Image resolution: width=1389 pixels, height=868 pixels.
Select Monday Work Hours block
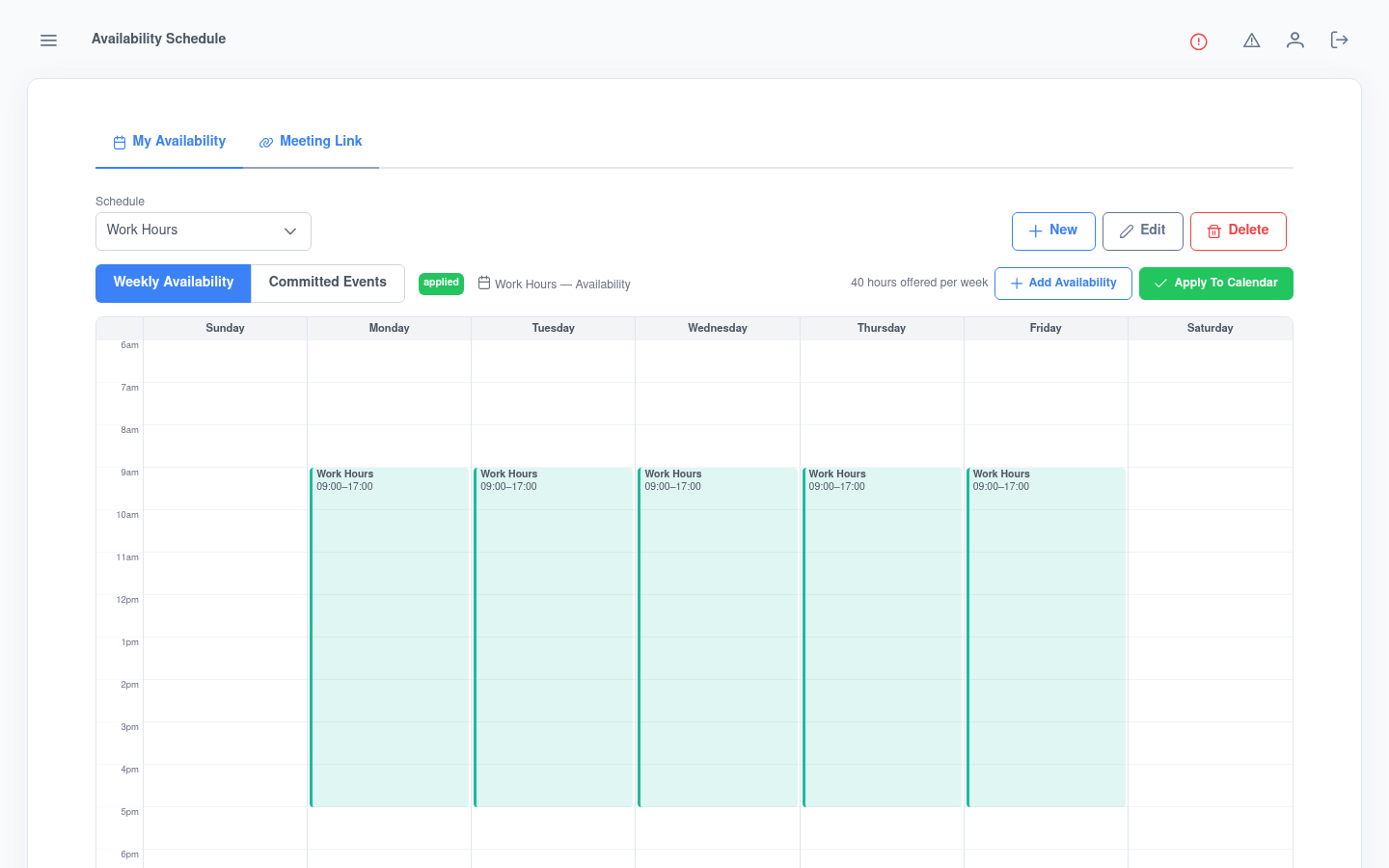[390, 637]
